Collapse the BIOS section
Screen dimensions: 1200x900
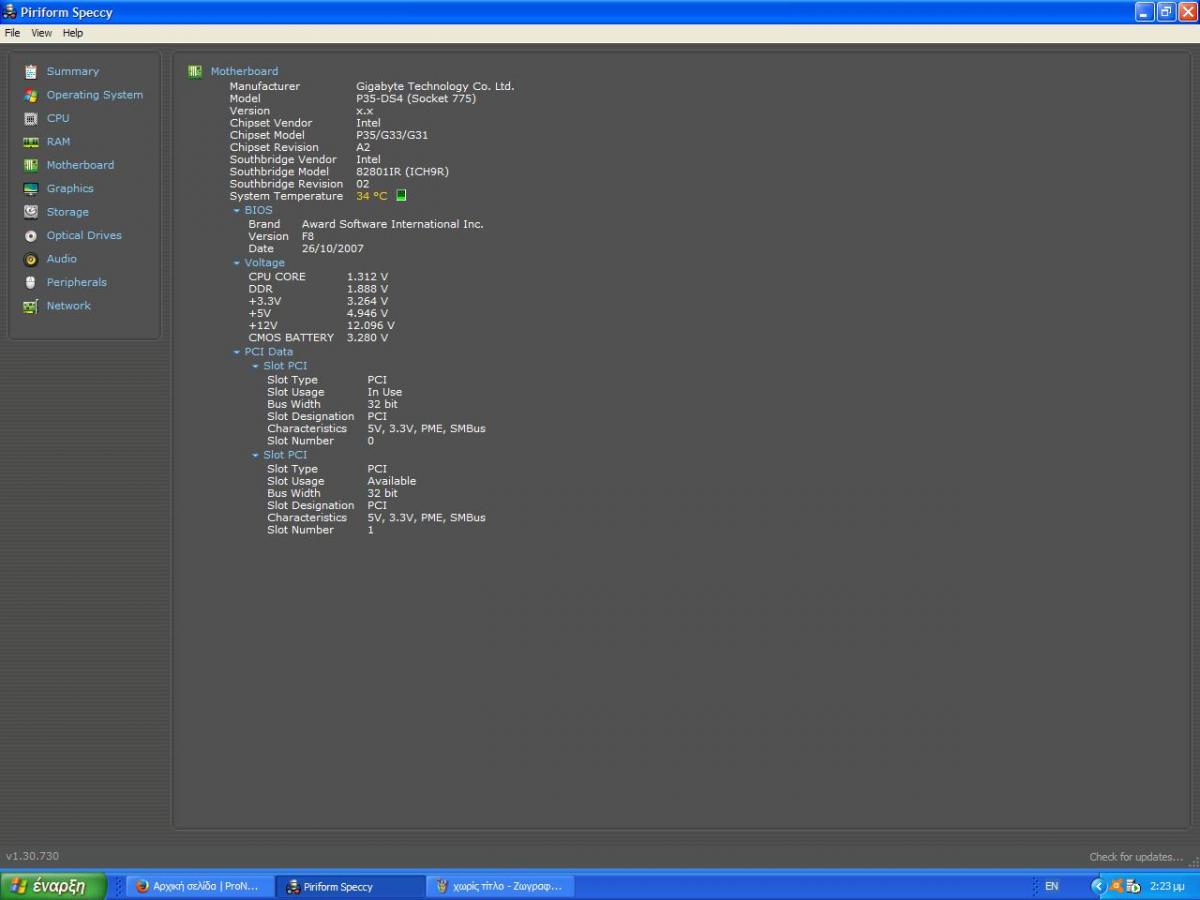pyautogui.click(x=237, y=211)
